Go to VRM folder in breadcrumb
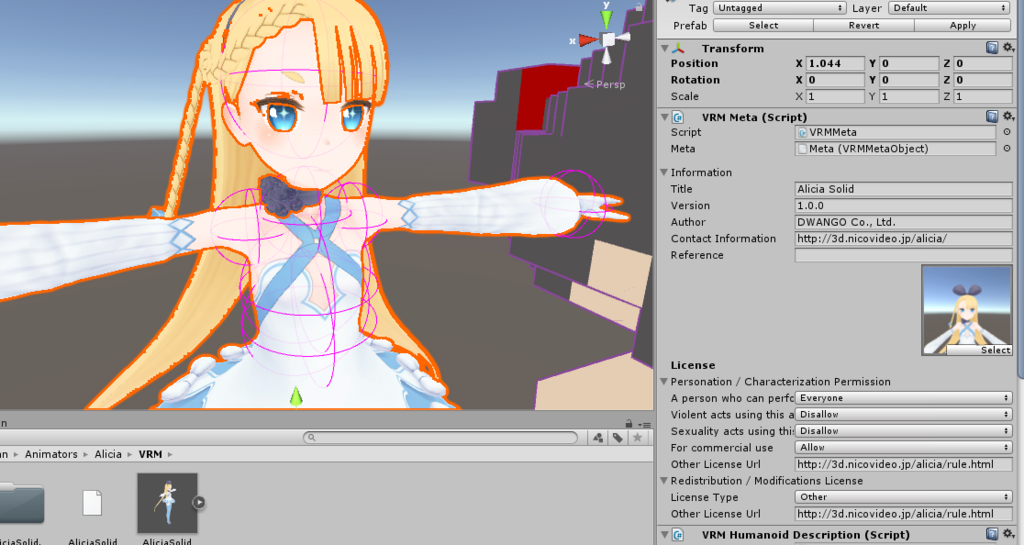 (x=150, y=454)
